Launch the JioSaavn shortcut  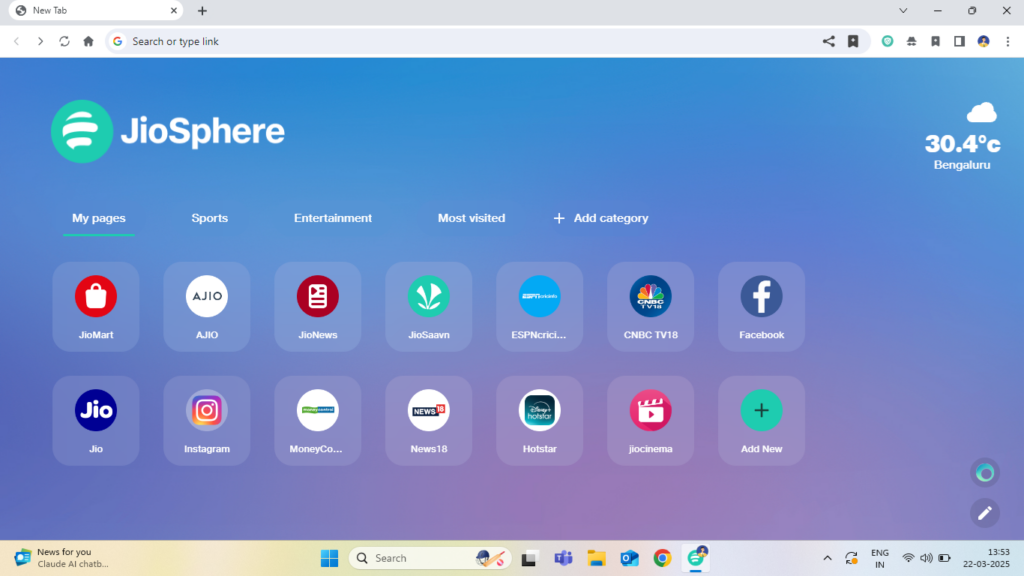click(x=429, y=307)
